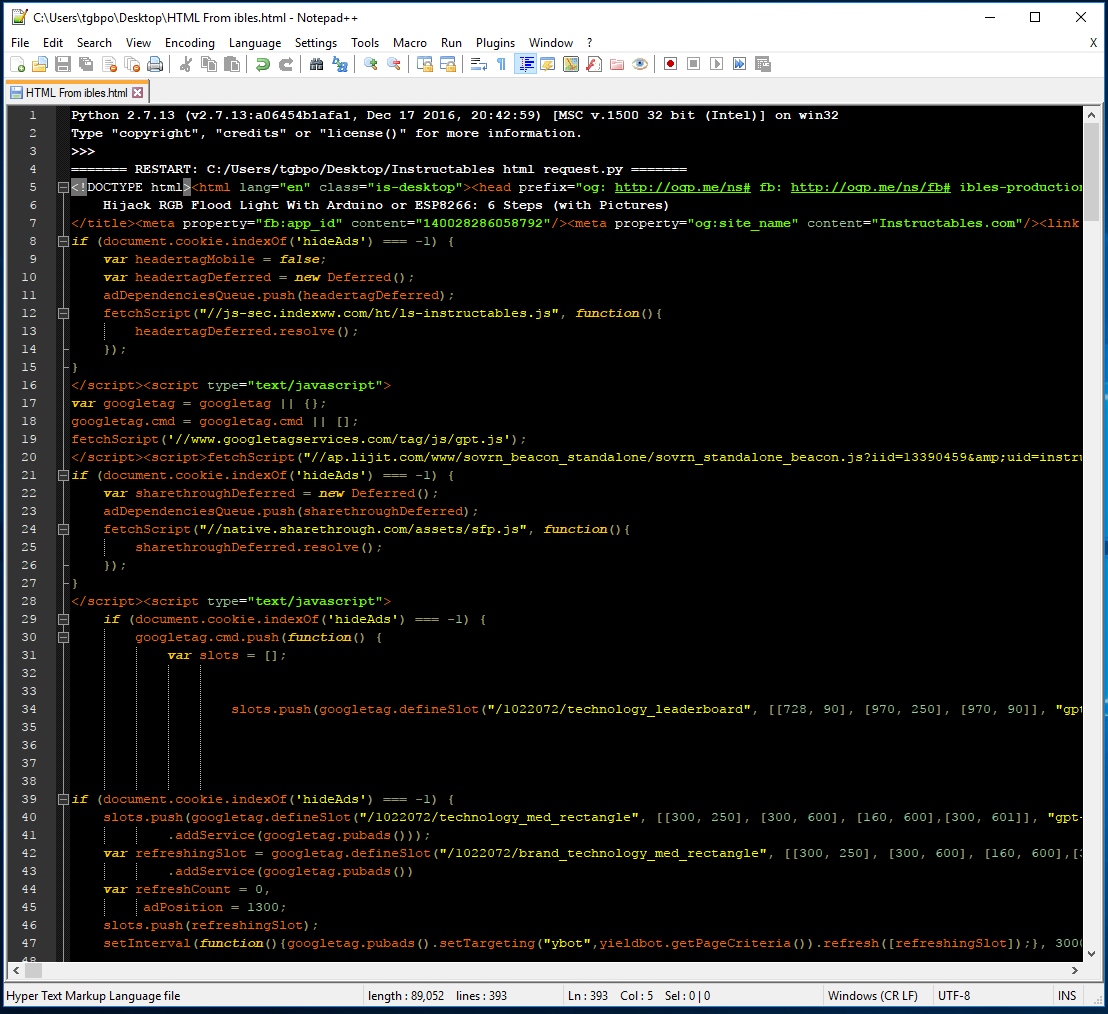Open the Encoding menu

[x=189, y=43]
